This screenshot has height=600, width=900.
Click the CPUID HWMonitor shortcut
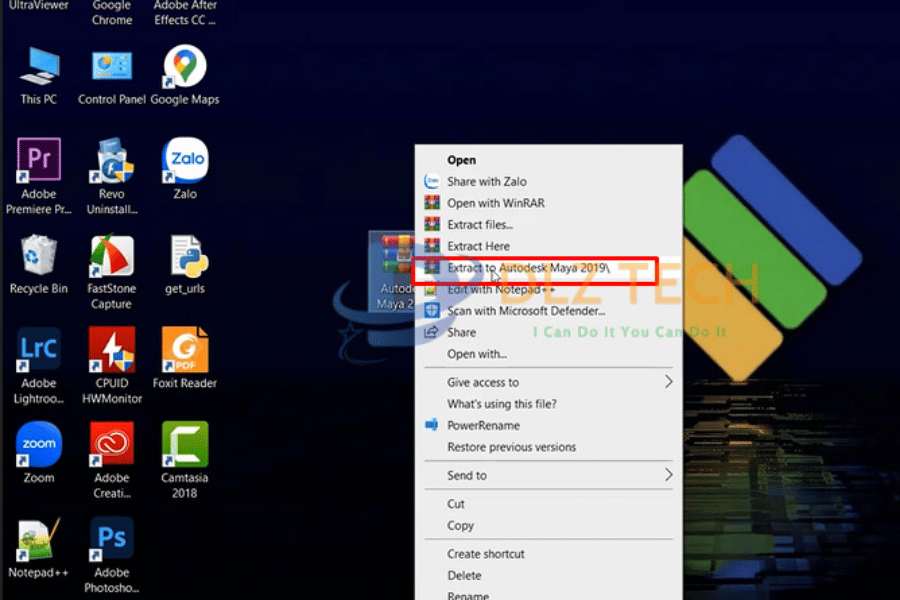tap(111, 351)
